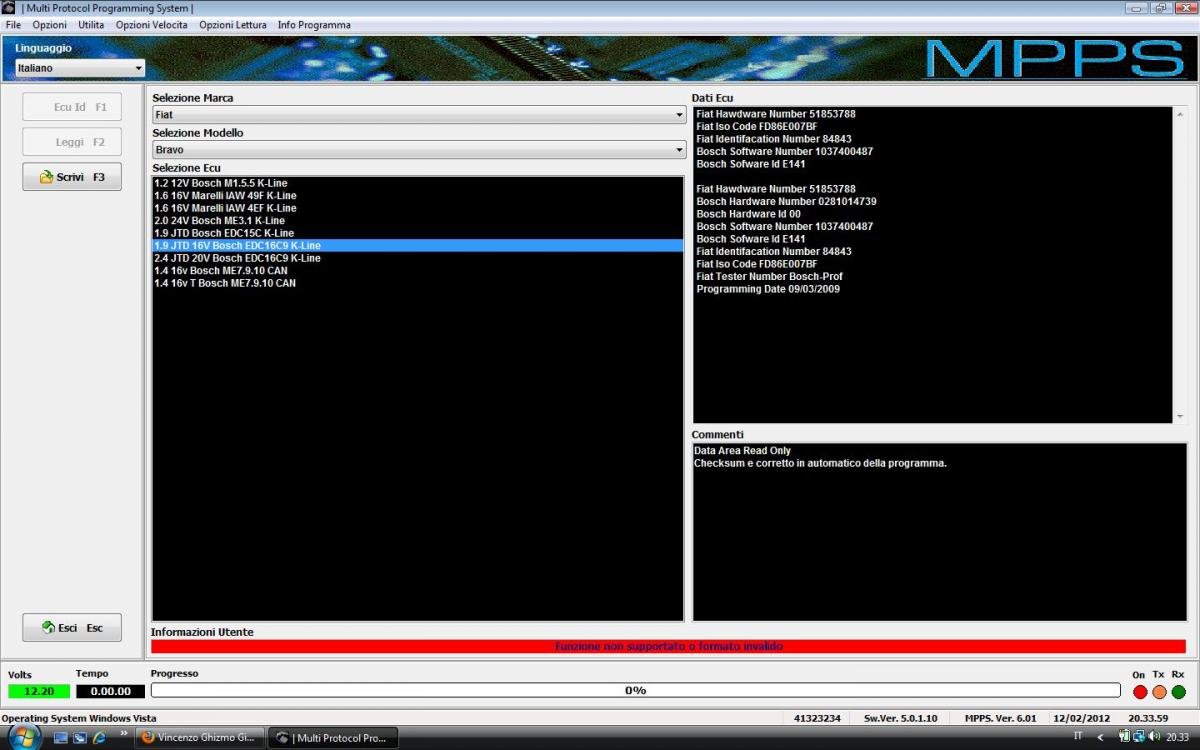Screen dimensions: 1200x750
Task: Open the Selezione Modello dropdown showing Bravo
Action: coord(419,150)
